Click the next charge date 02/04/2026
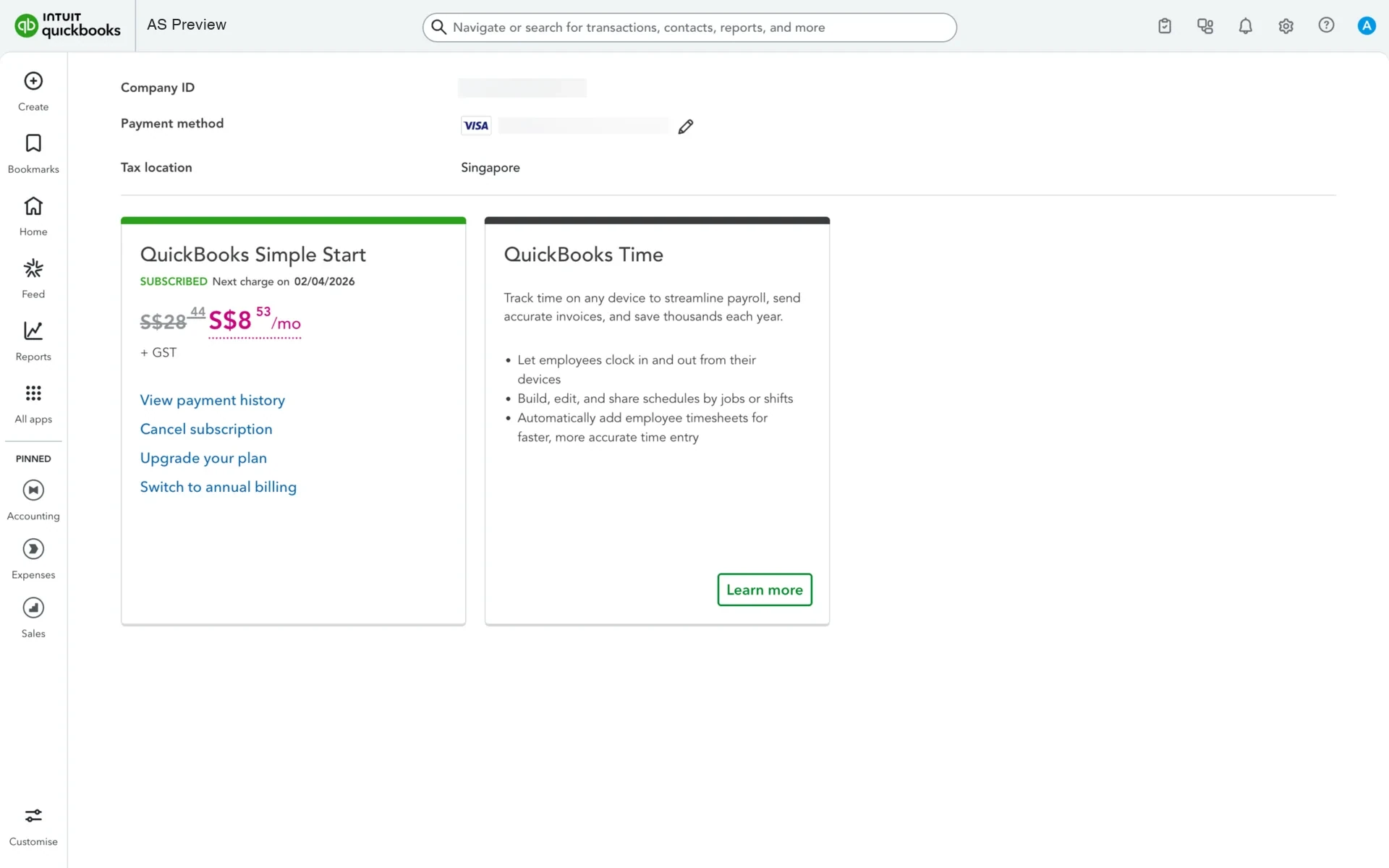 point(324,281)
